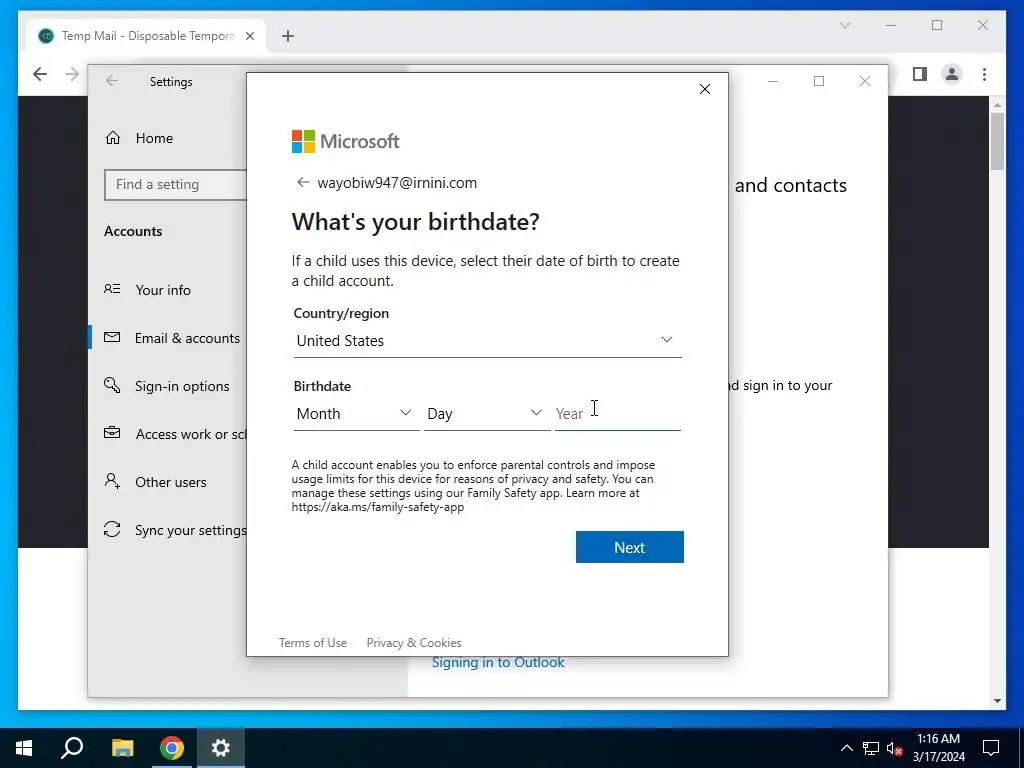Viewport: 1024px width, 768px height.
Task: Open the Terms of Use link
Action: tap(313, 643)
